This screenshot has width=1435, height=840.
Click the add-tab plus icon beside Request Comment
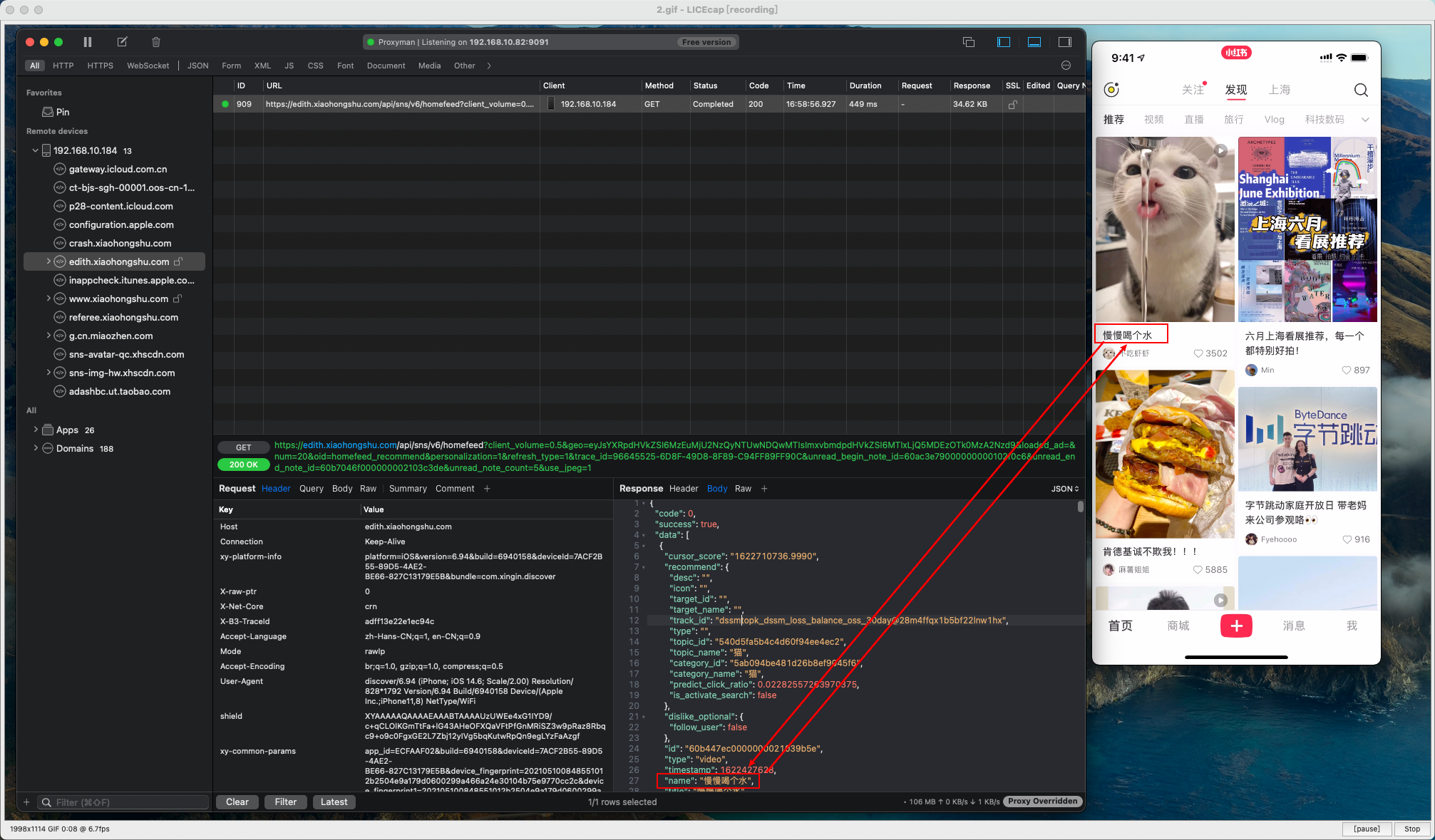[487, 489]
